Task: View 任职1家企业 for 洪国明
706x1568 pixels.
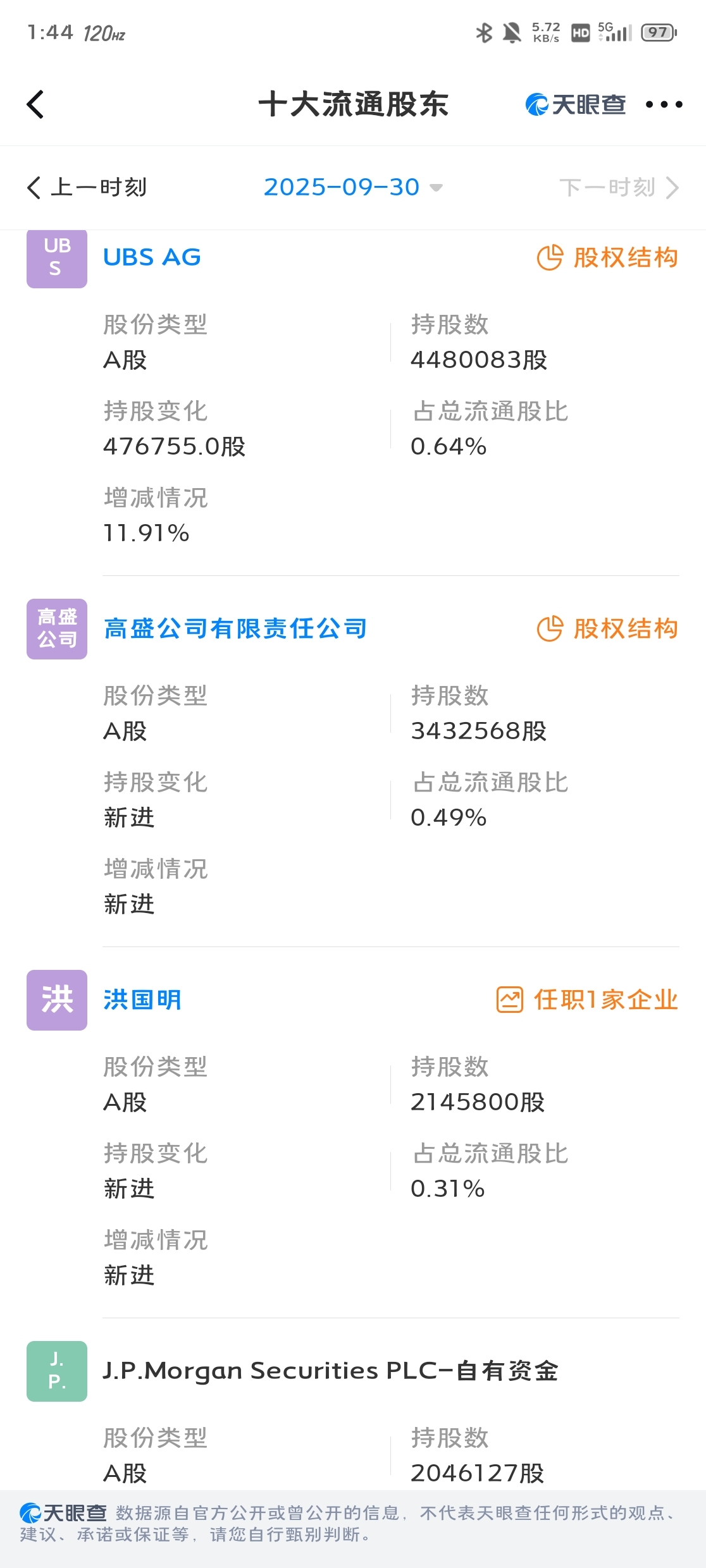Action: (x=606, y=1000)
